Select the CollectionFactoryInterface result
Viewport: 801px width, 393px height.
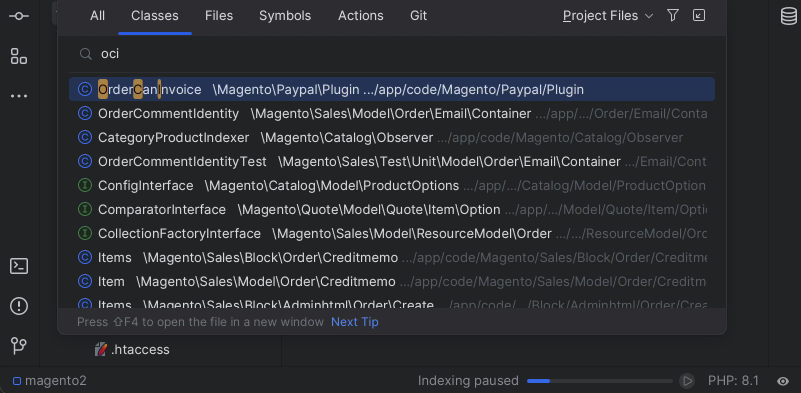pyautogui.click(x=392, y=234)
